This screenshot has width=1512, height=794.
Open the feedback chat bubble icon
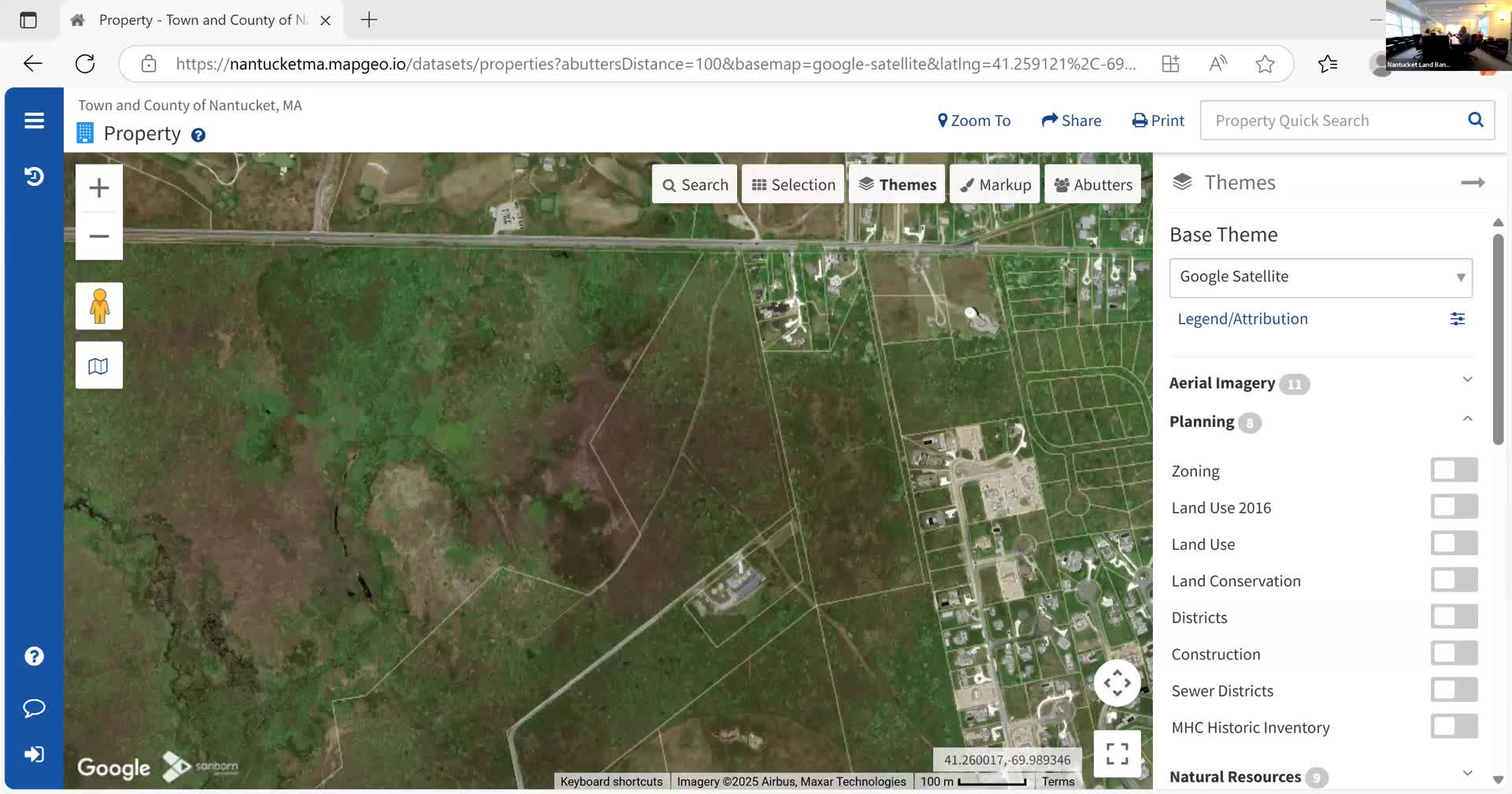coord(34,707)
